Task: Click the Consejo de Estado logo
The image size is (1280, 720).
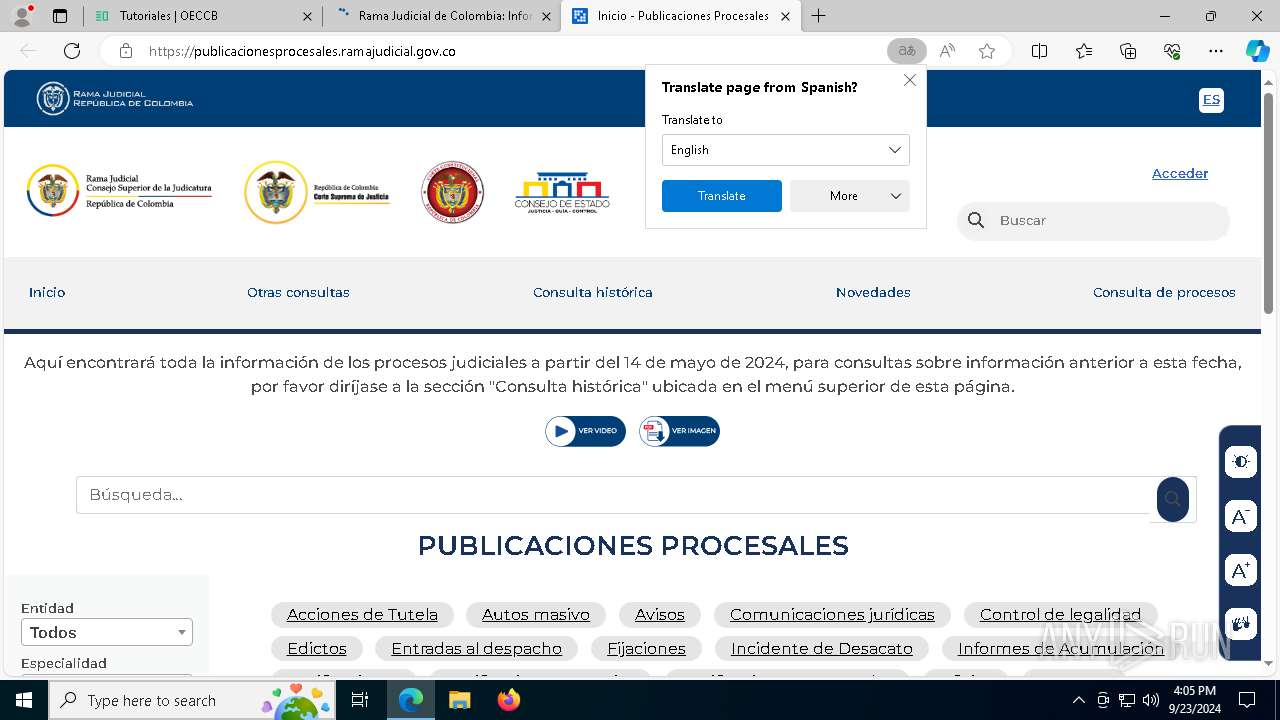Action: [x=562, y=192]
